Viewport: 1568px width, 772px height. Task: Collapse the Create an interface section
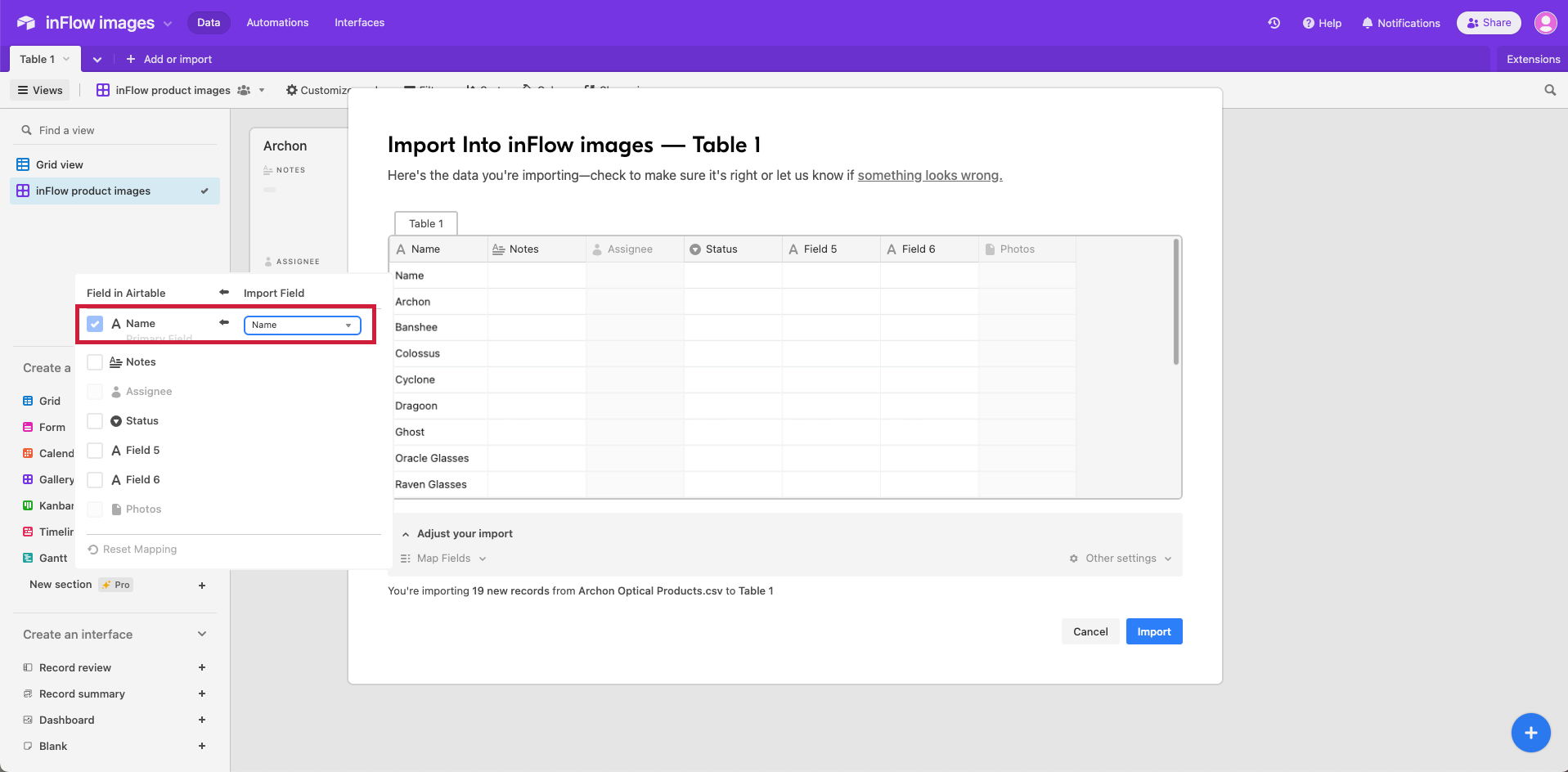pyautogui.click(x=201, y=633)
